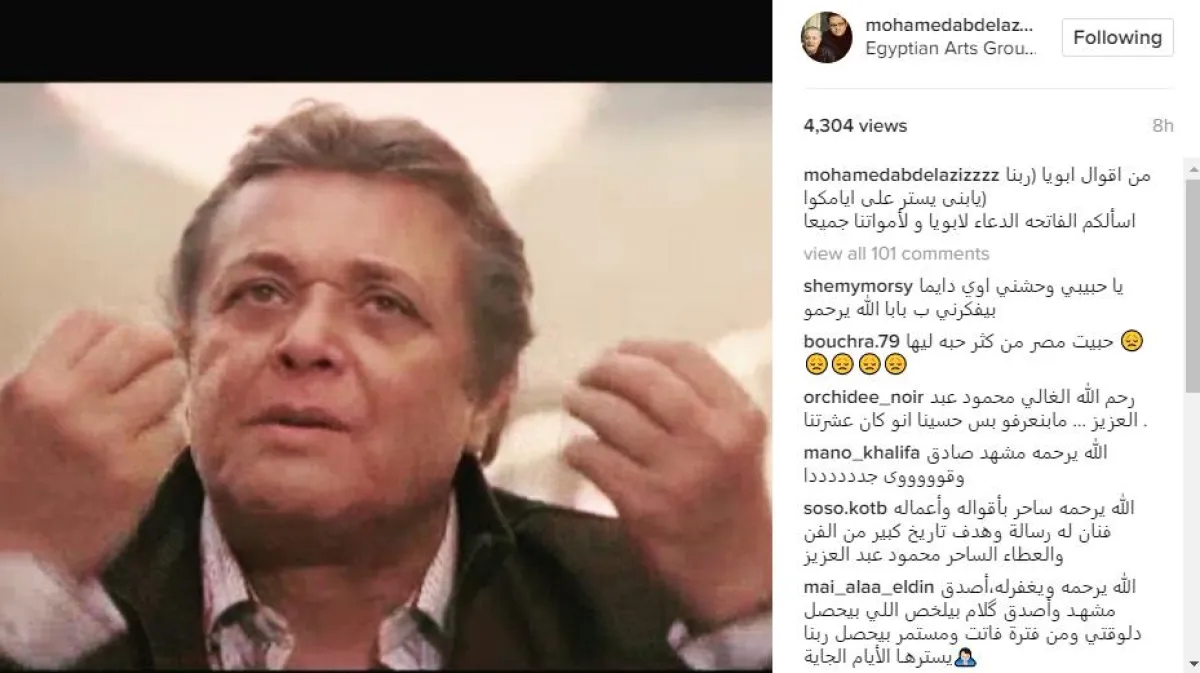Click the 4,304 views count
Viewport: 1200px width, 673px height.
[855, 126]
